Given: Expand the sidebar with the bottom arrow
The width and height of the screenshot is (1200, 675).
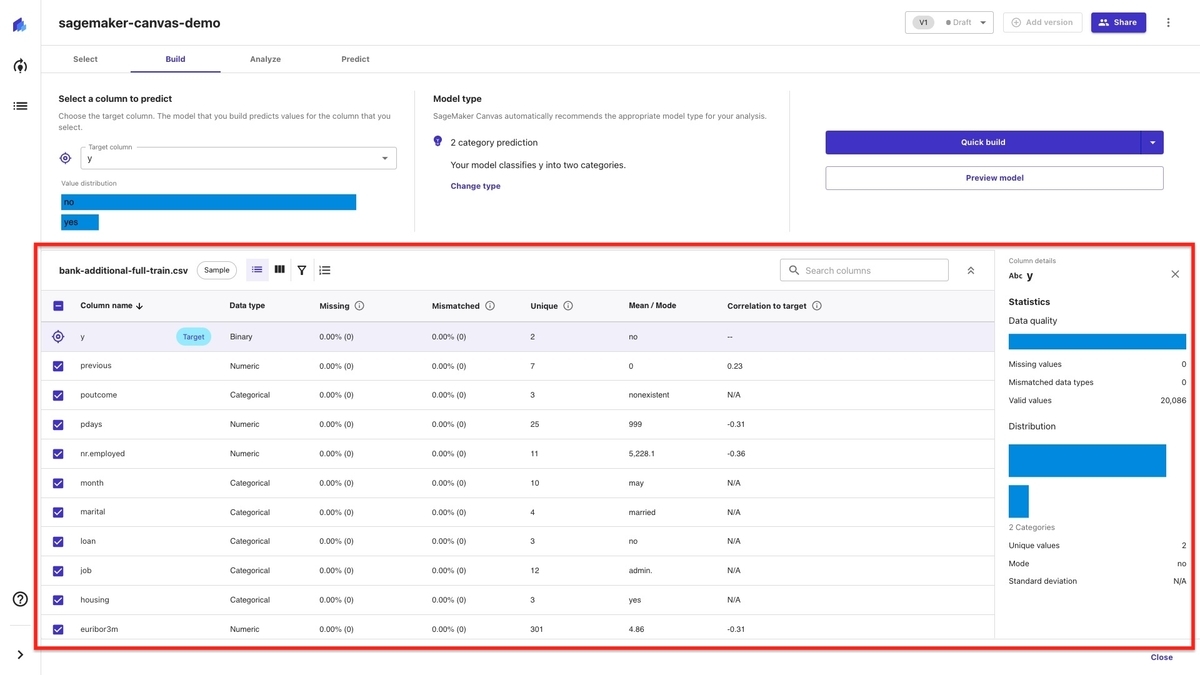Looking at the screenshot, I should coord(20,655).
